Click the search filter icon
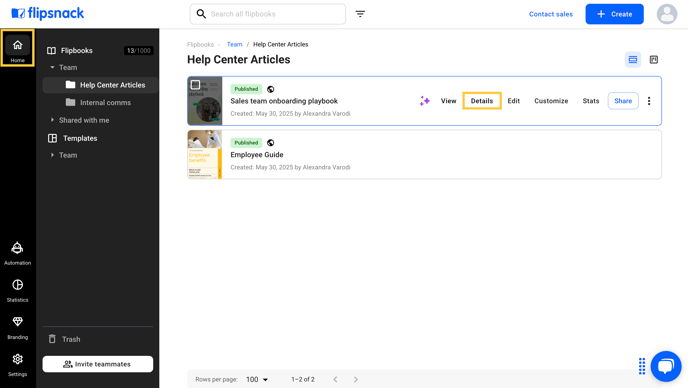This screenshot has width=688, height=388. [360, 14]
